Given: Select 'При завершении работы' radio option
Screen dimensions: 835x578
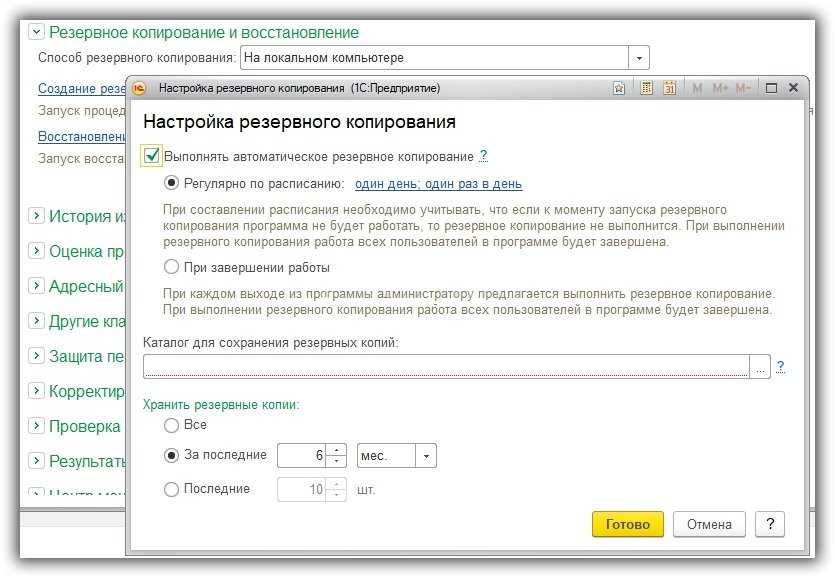Looking at the screenshot, I should (x=172, y=267).
